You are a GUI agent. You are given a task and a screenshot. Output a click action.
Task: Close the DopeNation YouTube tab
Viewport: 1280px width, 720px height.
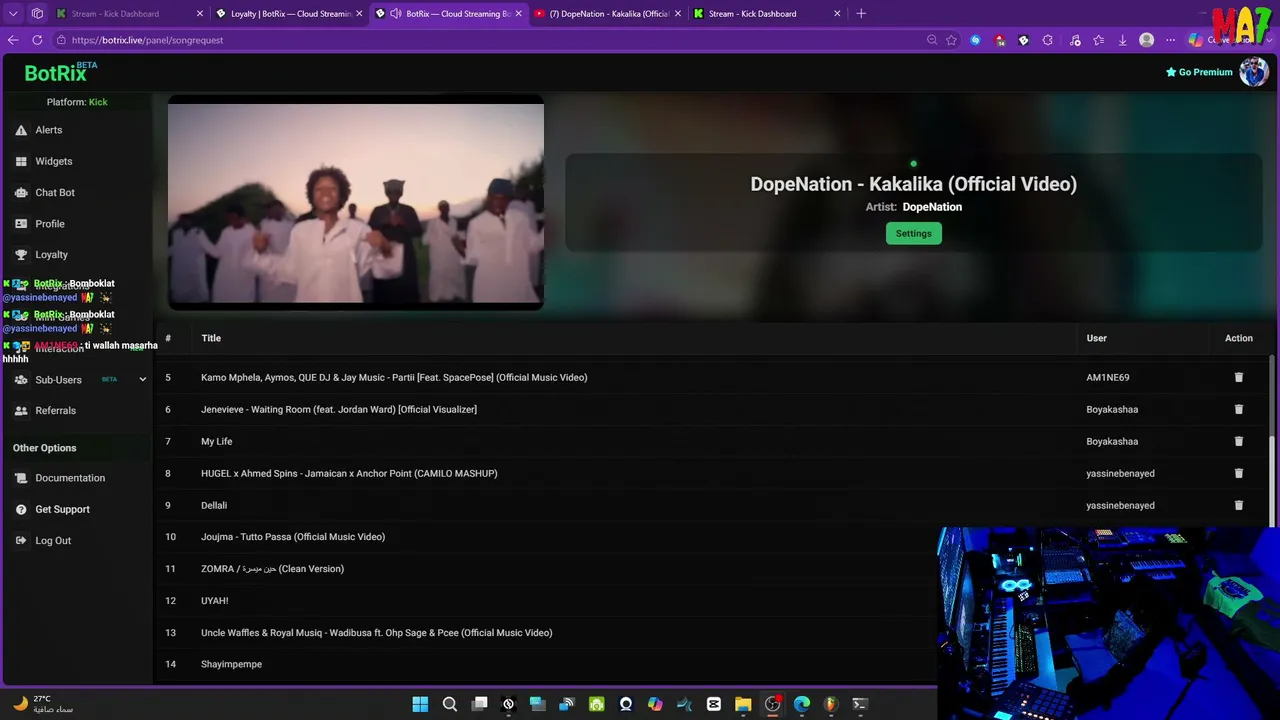pyautogui.click(x=678, y=14)
